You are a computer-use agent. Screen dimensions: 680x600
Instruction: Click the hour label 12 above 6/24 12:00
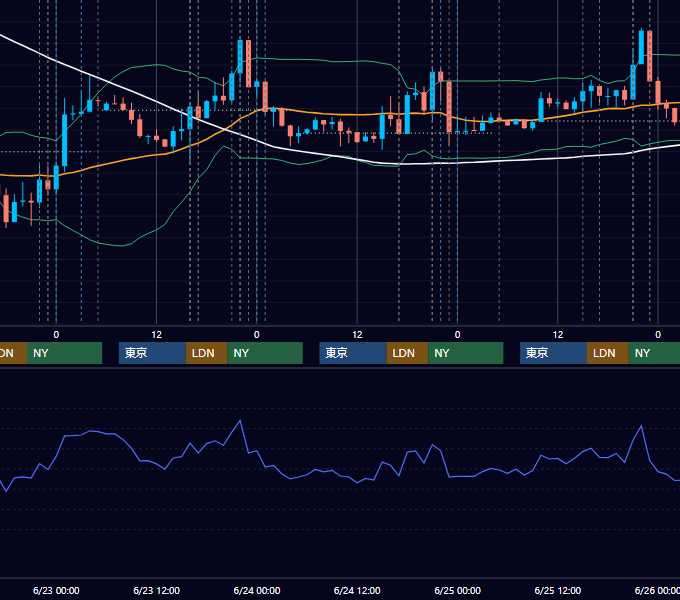(x=357, y=335)
